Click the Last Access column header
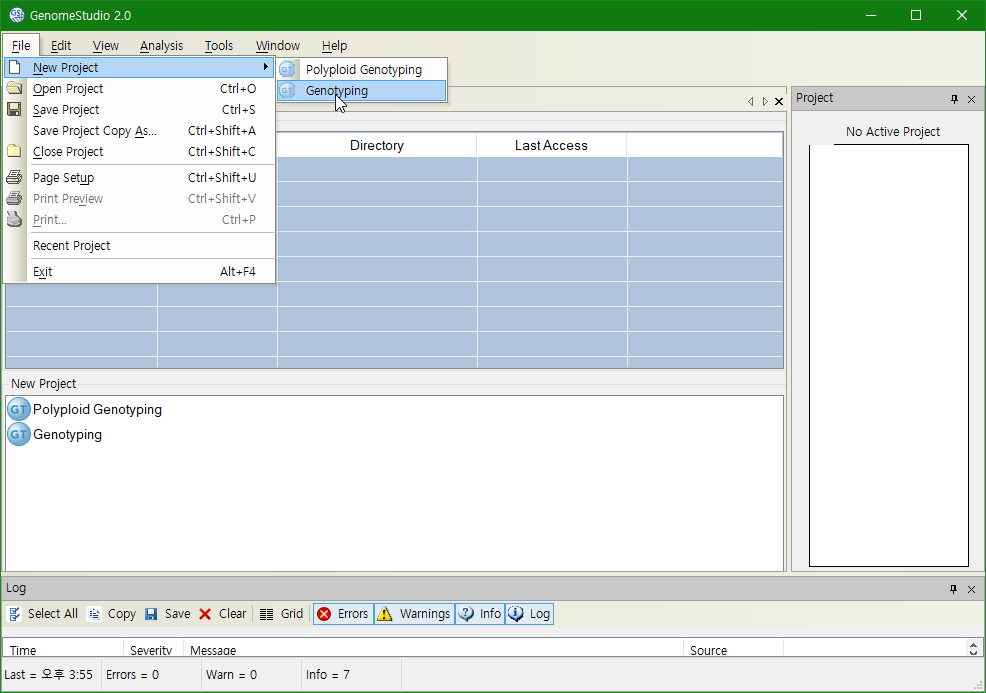This screenshot has height=693, width=986. [x=551, y=145]
